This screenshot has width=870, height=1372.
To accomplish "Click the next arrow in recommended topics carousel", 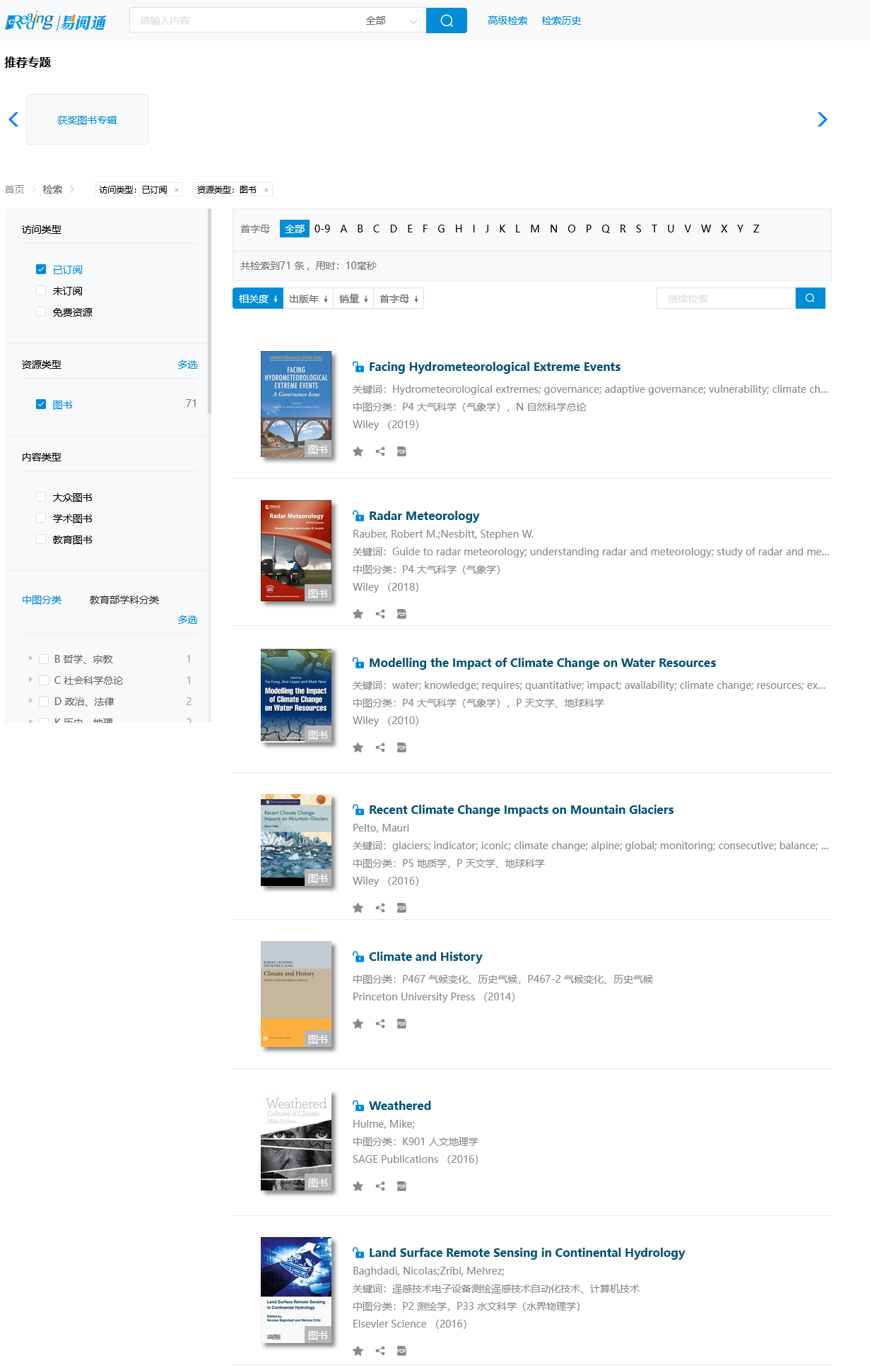I will [x=822, y=119].
